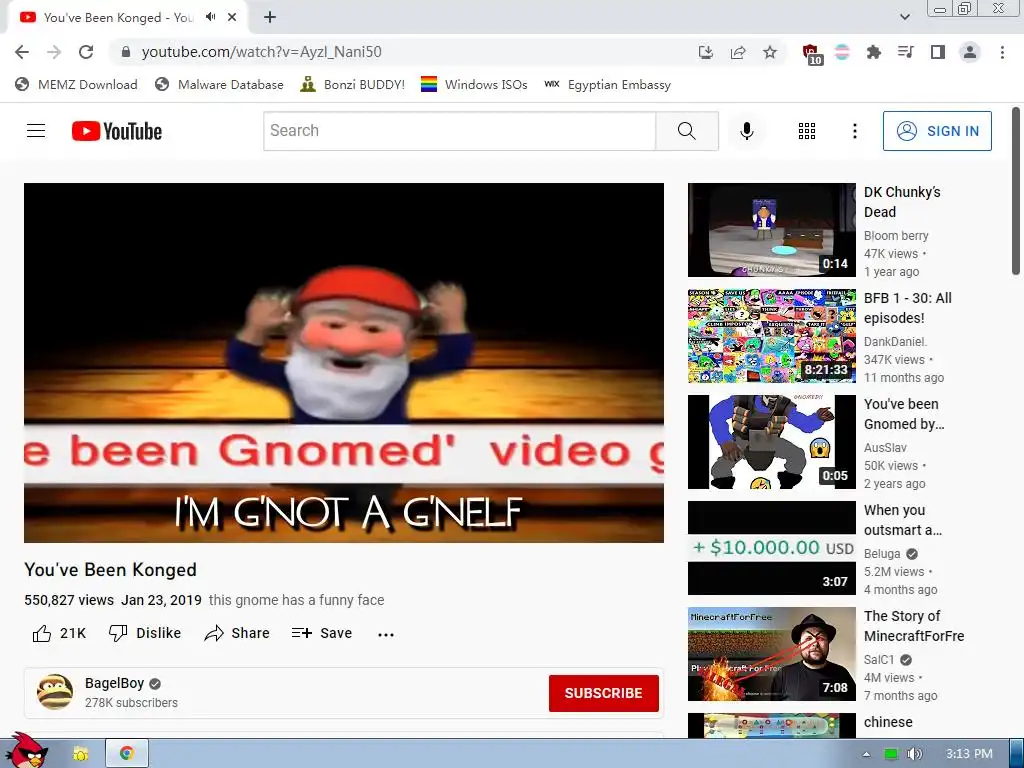Image resolution: width=1024 pixels, height=768 pixels.
Task: Open YouTube settings three-dot menu
Action: click(x=854, y=131)
